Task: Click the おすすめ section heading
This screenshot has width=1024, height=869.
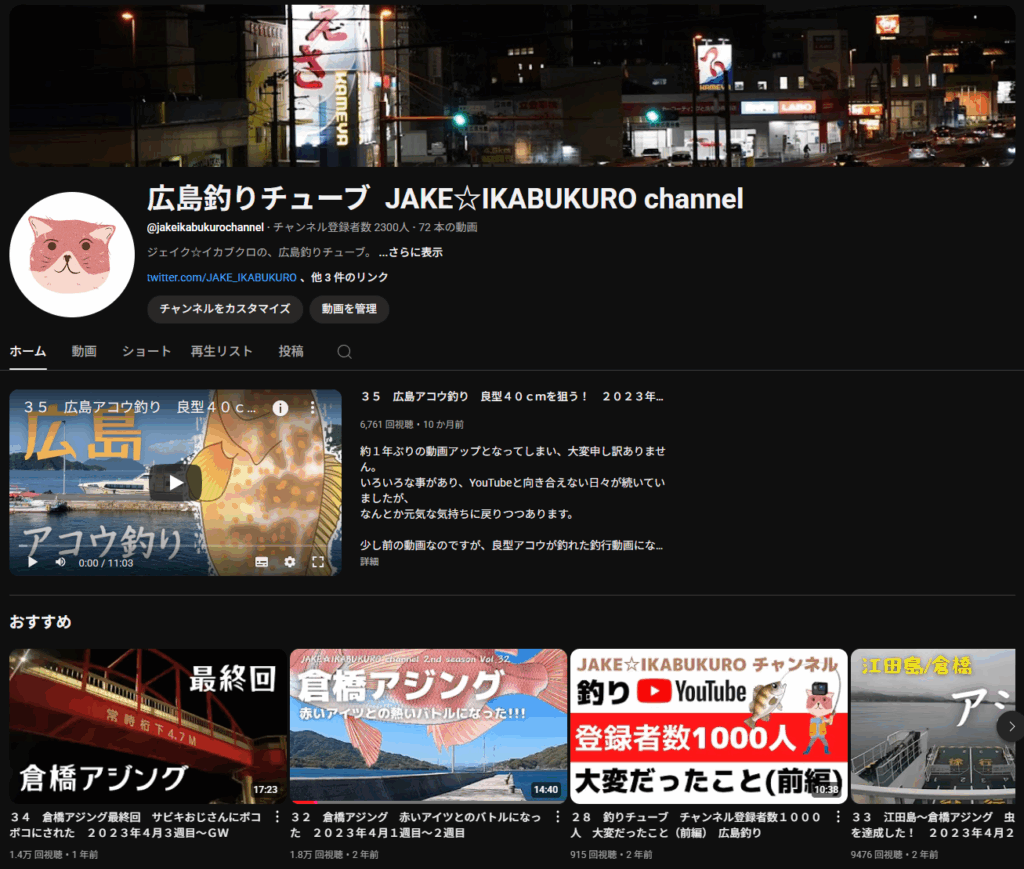Action: [x=40, y=622]
